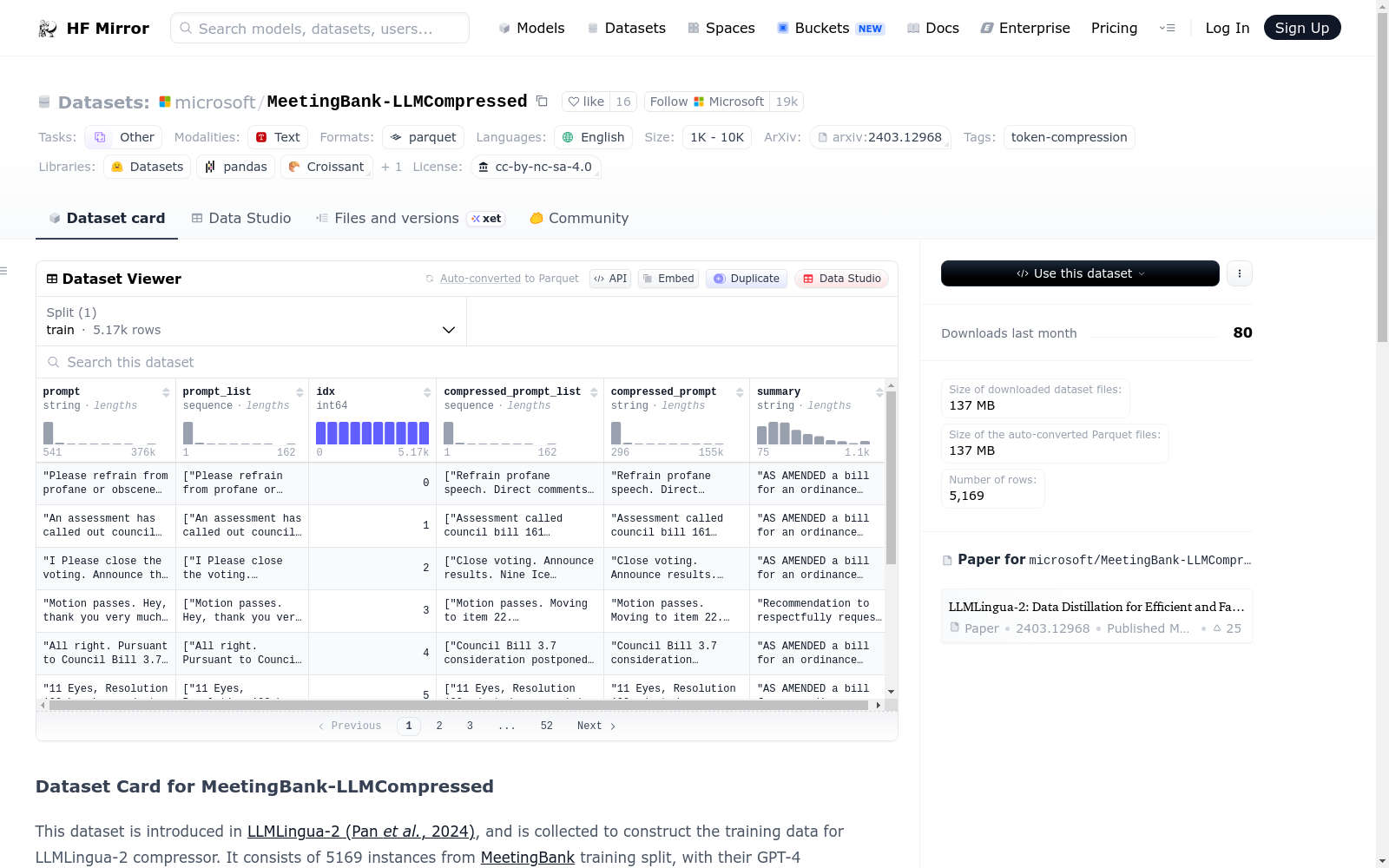Click the pandas library tag
Image resolution: width=1389 pixels, height=868 pixels.
pyautogui.click(x=235, y=167)
